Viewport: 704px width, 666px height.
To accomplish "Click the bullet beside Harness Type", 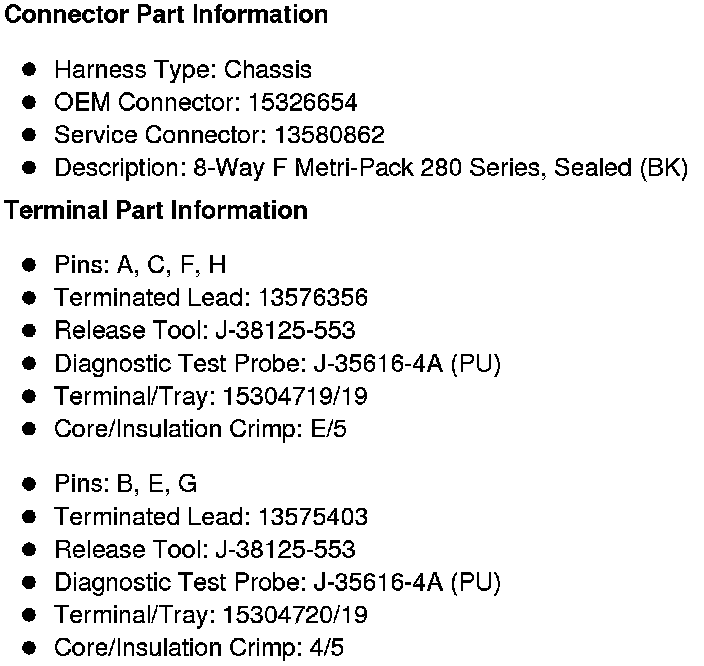I will [30, 70].
